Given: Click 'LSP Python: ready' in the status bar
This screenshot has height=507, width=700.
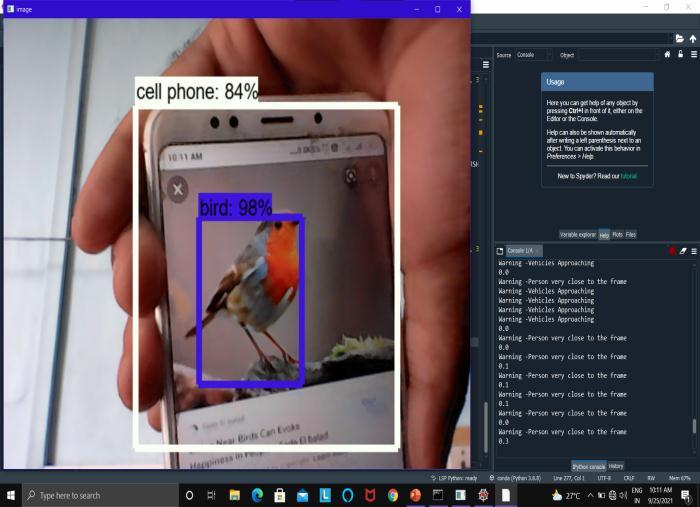Looking at the screenshot, I should (454, 478).
